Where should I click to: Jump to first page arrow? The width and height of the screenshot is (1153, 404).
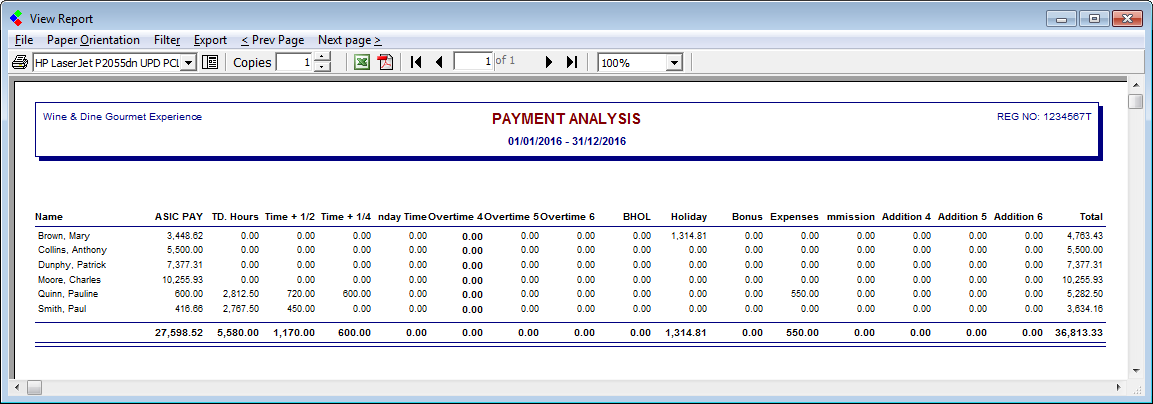(x=417, y=63)
